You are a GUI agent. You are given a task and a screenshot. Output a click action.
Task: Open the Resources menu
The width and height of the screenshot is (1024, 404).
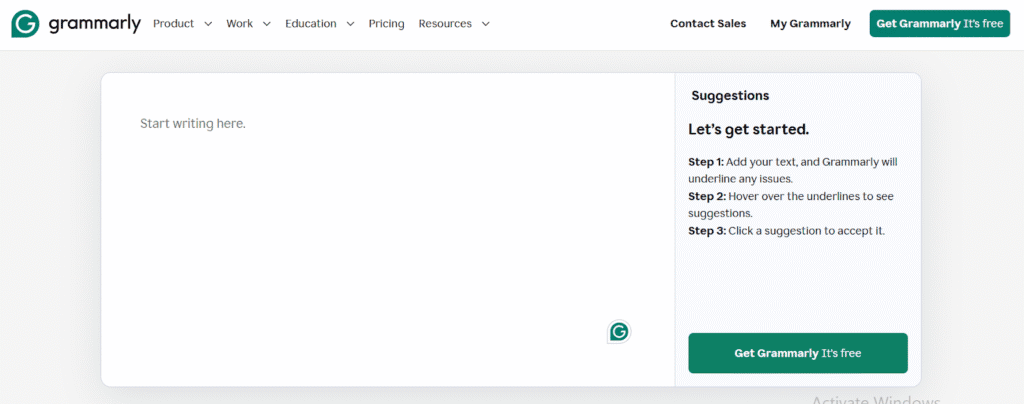click(x=445, y=24)
